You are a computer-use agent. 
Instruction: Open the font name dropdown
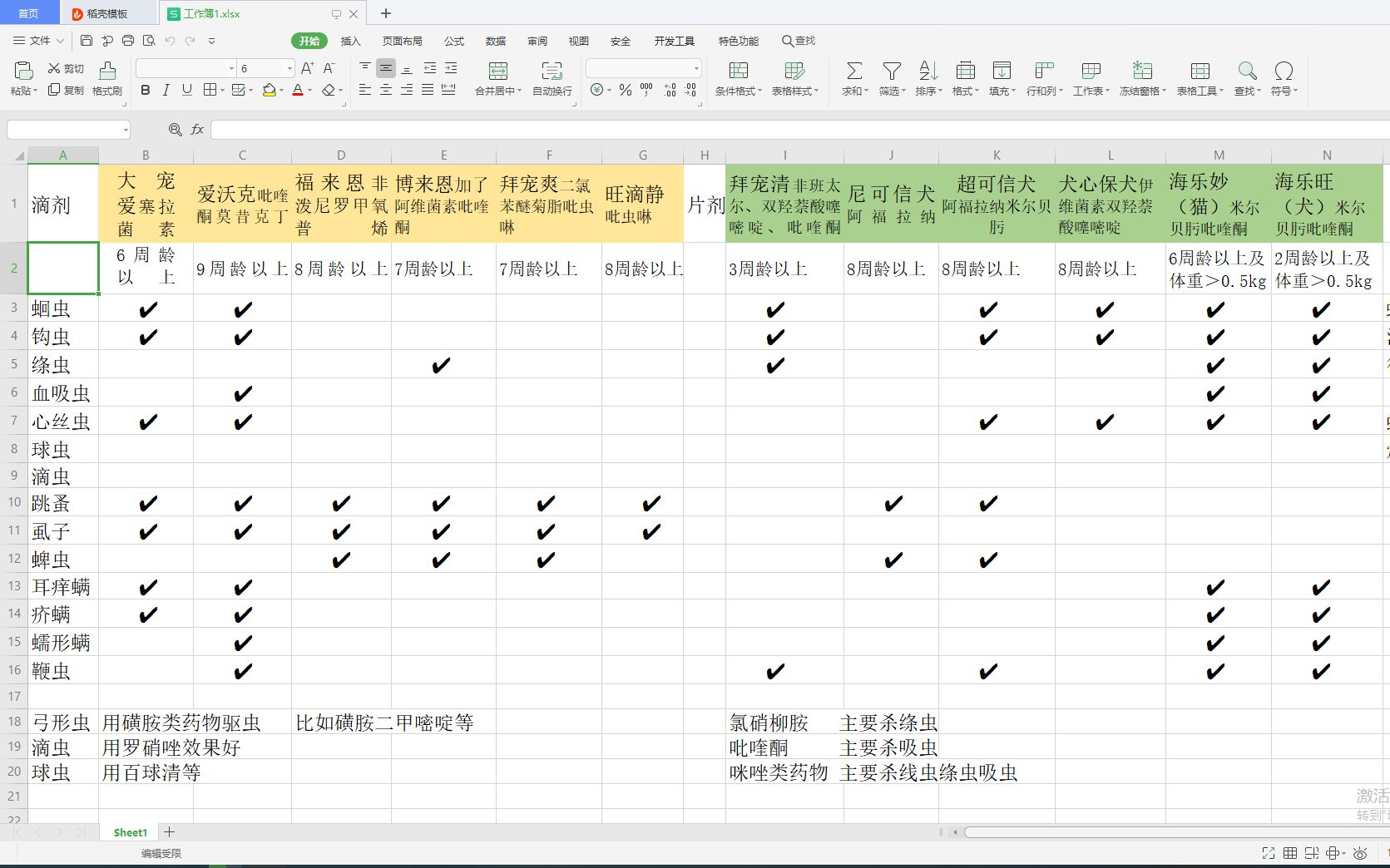pos(231,68)
